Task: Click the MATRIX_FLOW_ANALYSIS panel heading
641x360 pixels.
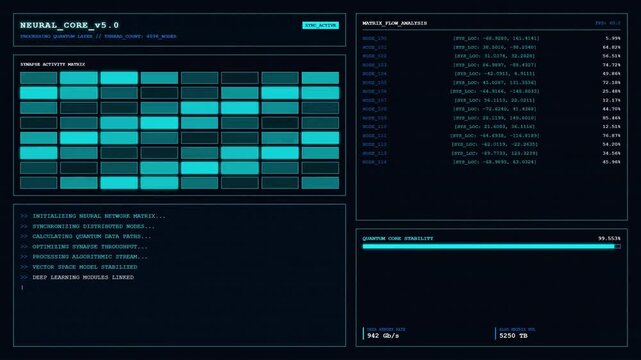Action: (394, 23)
